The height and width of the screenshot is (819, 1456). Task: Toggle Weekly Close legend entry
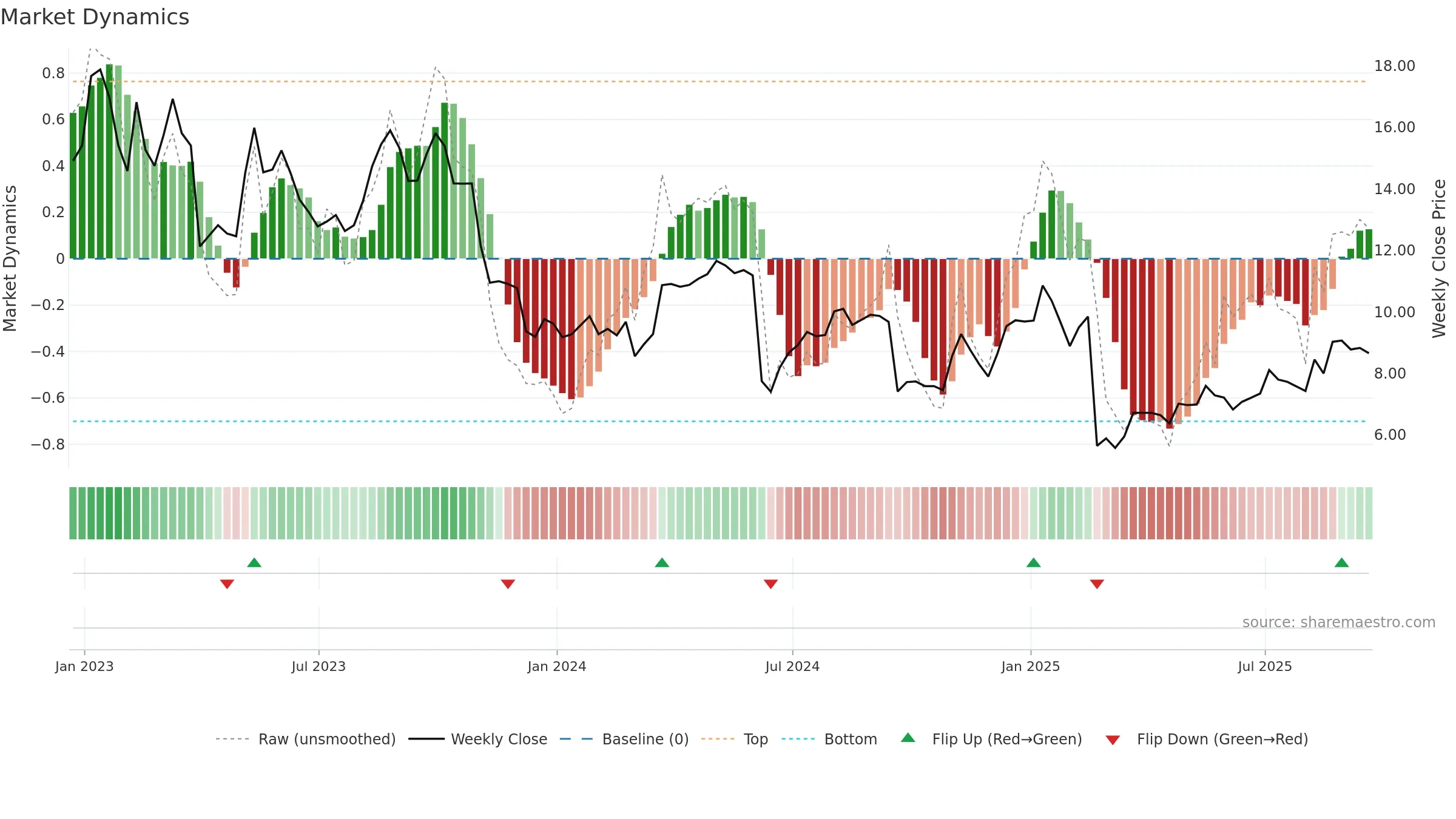tap(477, 739)
